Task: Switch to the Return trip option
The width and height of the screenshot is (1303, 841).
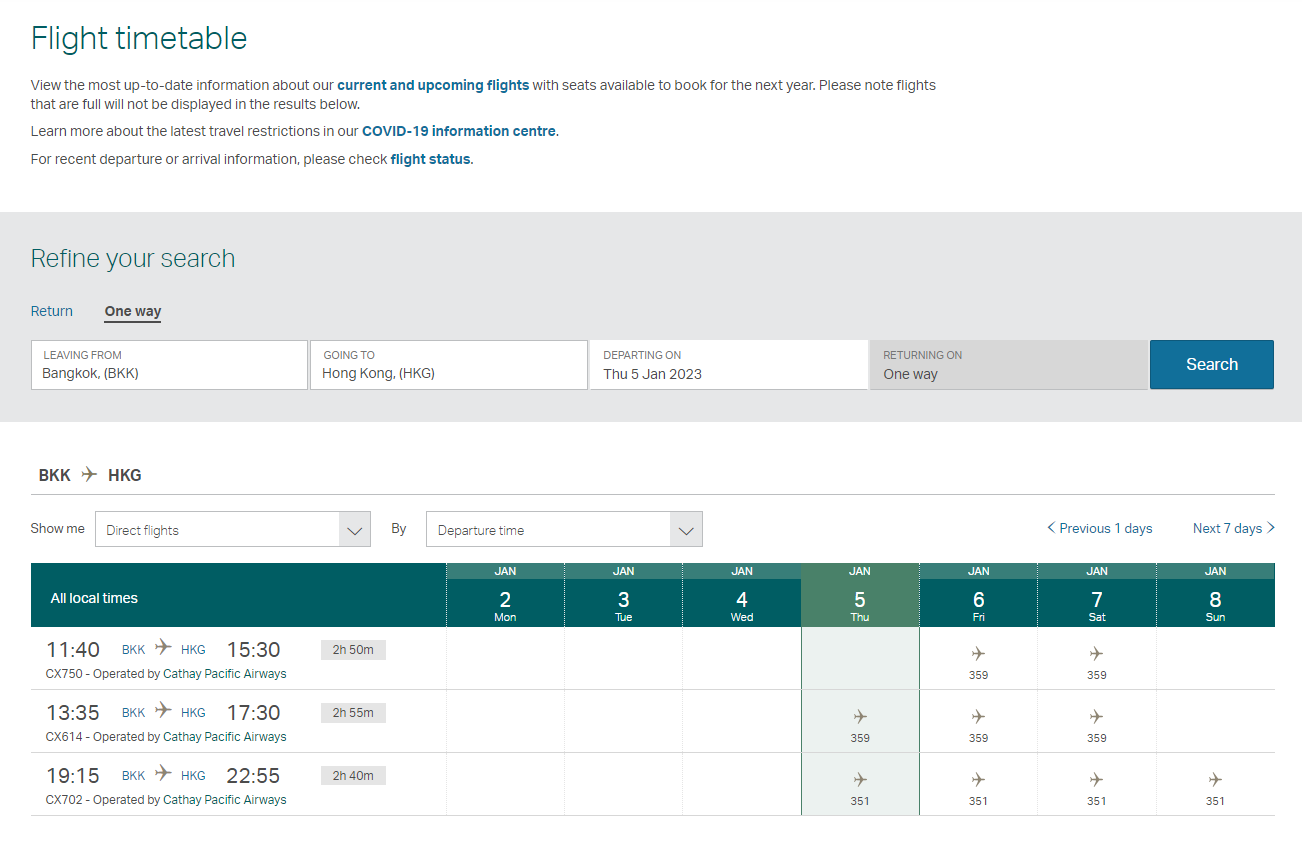Action: [x=51, y=311]
